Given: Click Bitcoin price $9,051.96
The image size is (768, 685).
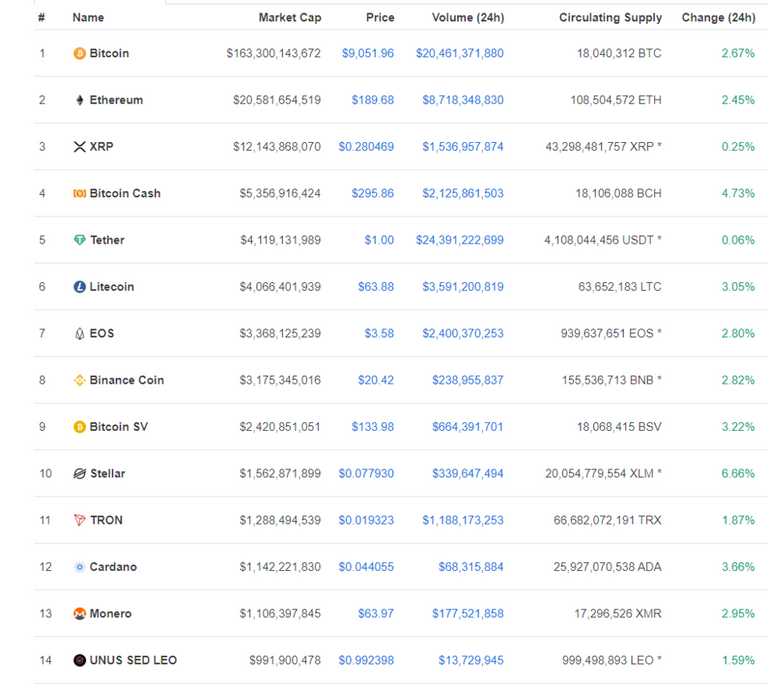Looking at the screenshot, I should (x=368, y=53).
